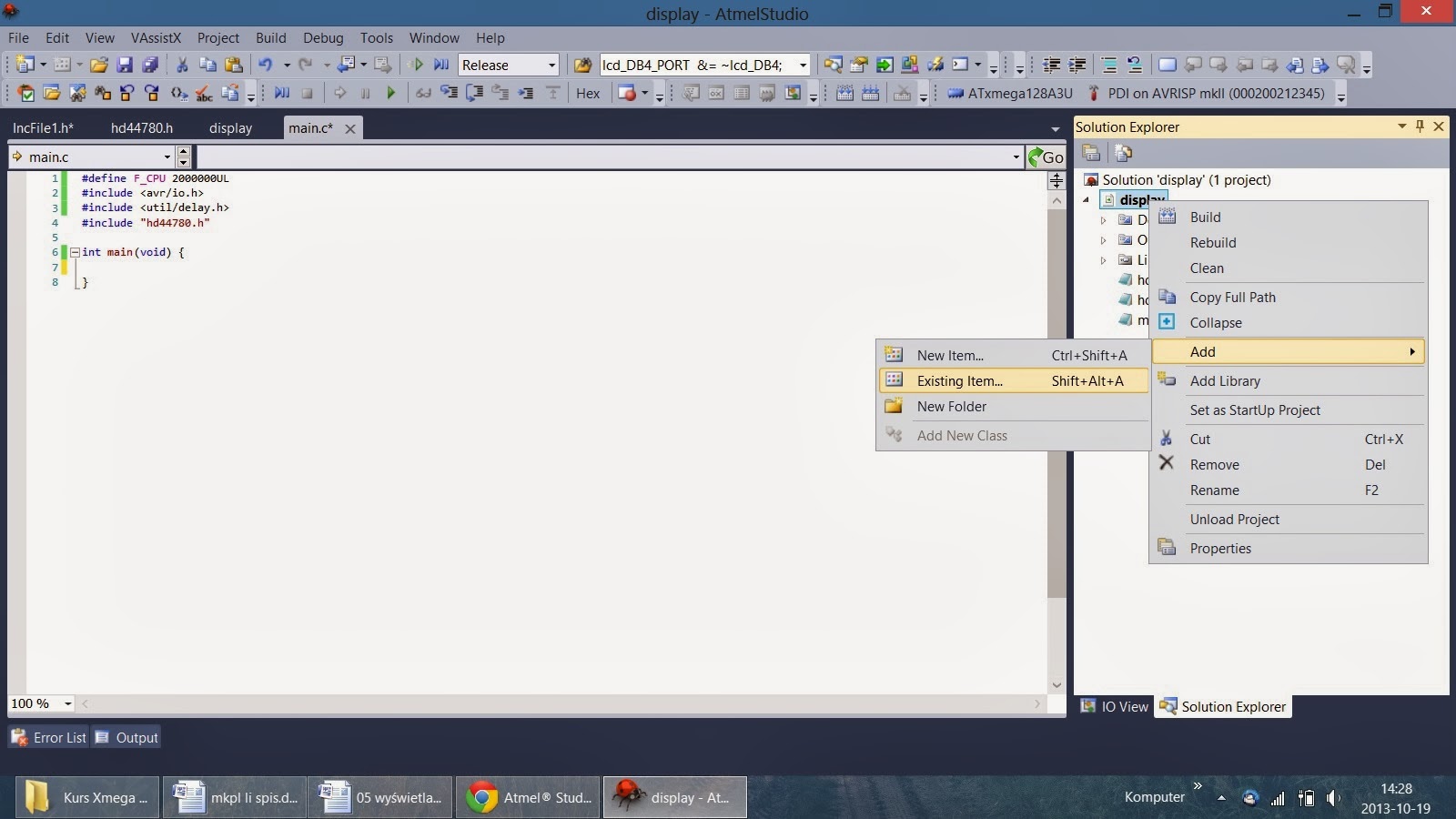Open the Debug menu
1456x819 pixels.
(x=323, y=37)
